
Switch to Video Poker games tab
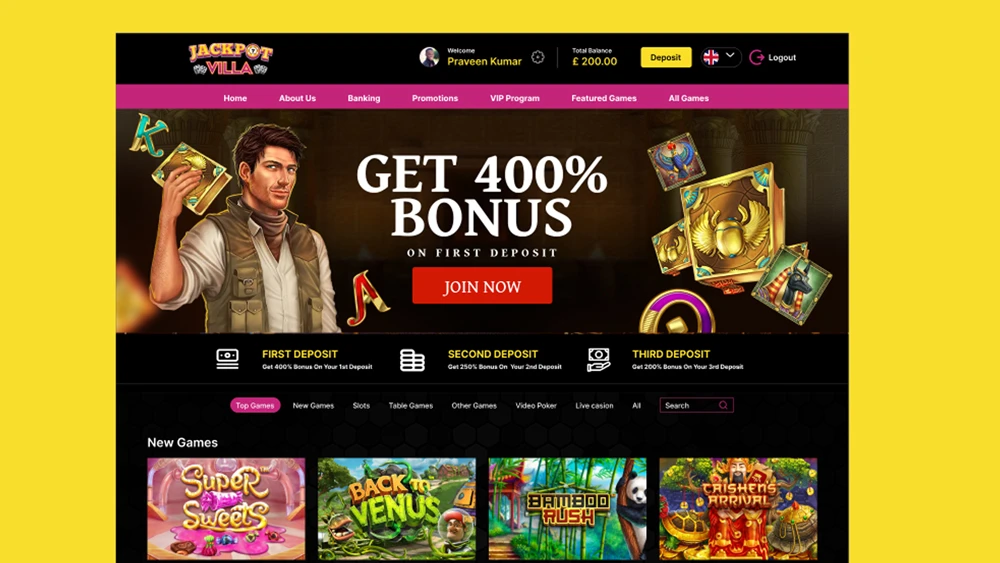[x=536, y=406]
